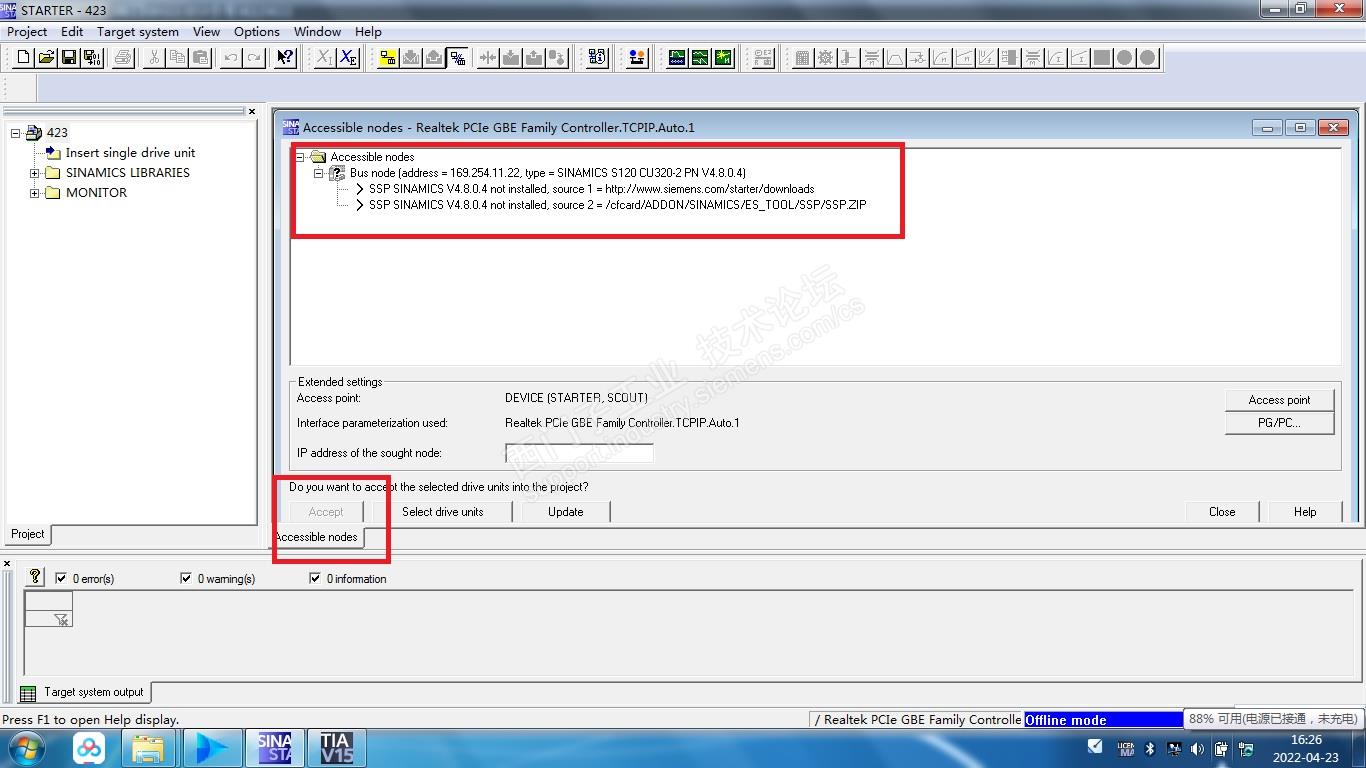This screenshot has height=768, width=1366.
Task: Open a project with the folder icon
Action: 46,58
